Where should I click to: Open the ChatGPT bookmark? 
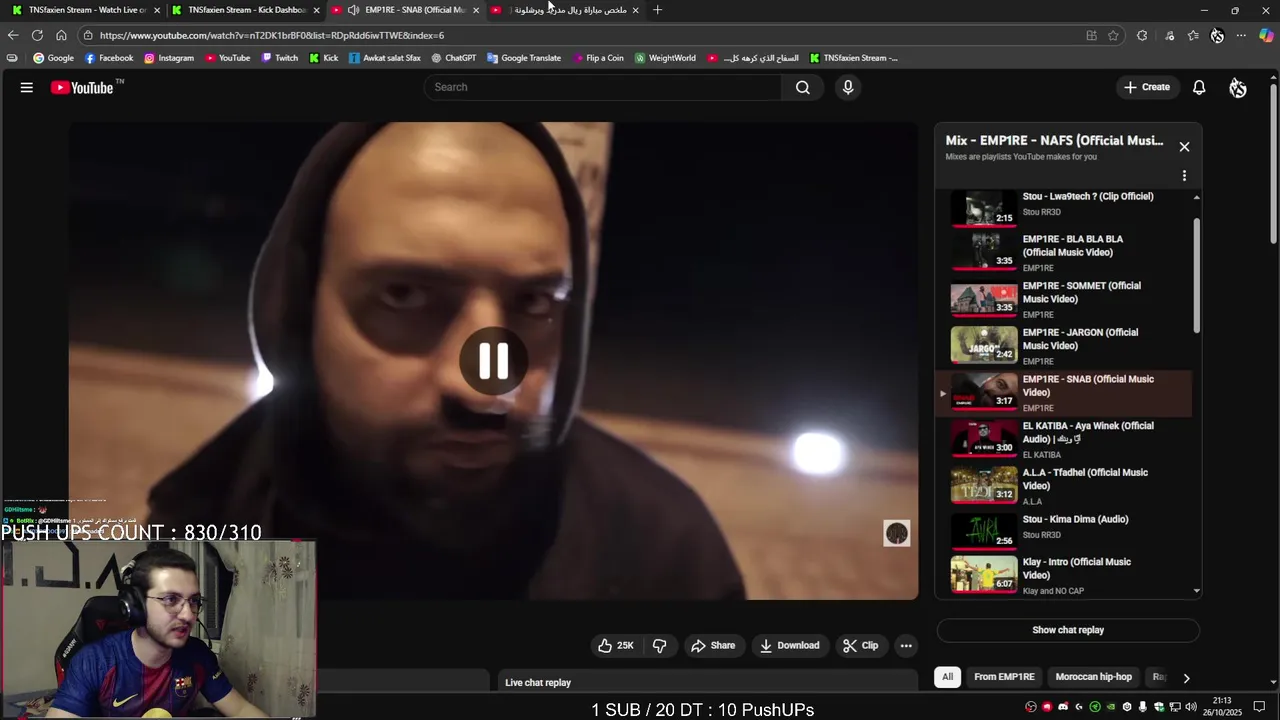tap(453, 58)
